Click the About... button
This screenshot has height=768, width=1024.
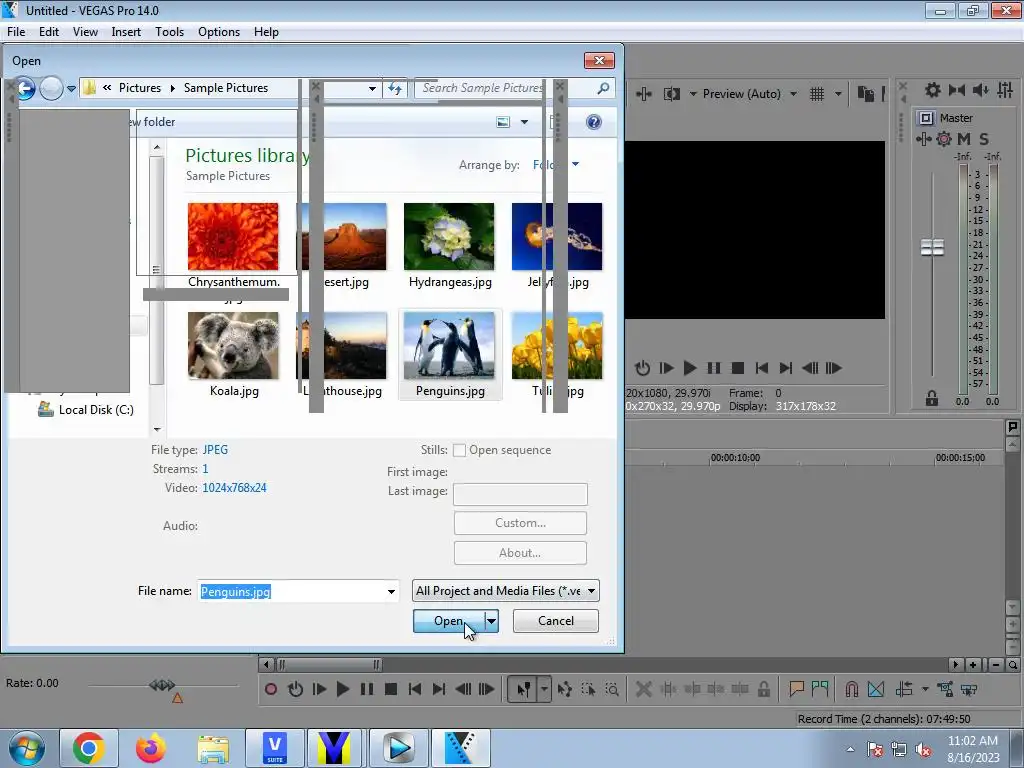coord(520,553)
